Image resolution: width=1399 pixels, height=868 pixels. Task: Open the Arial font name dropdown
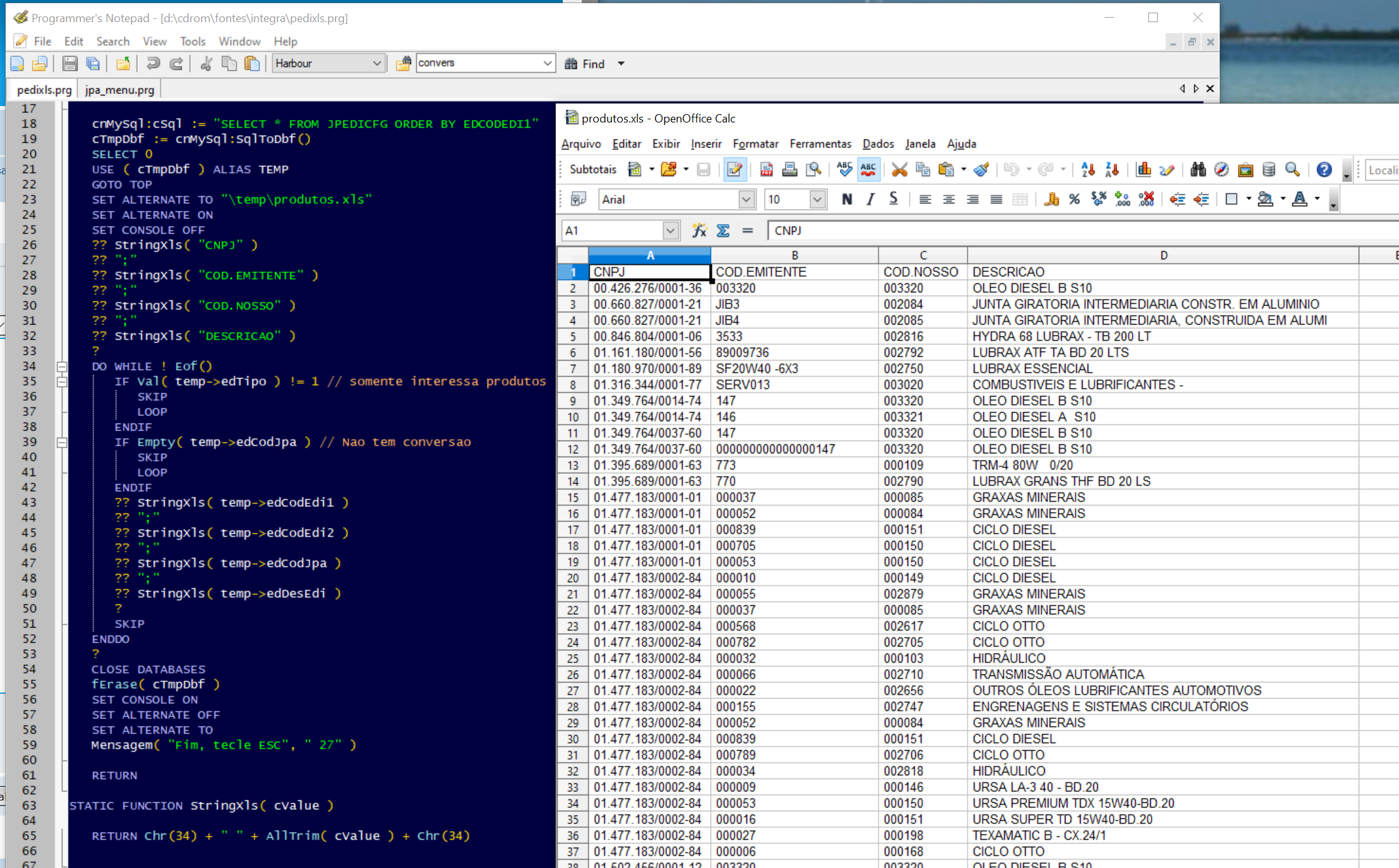pyautogui.click(x=746, y=199)
